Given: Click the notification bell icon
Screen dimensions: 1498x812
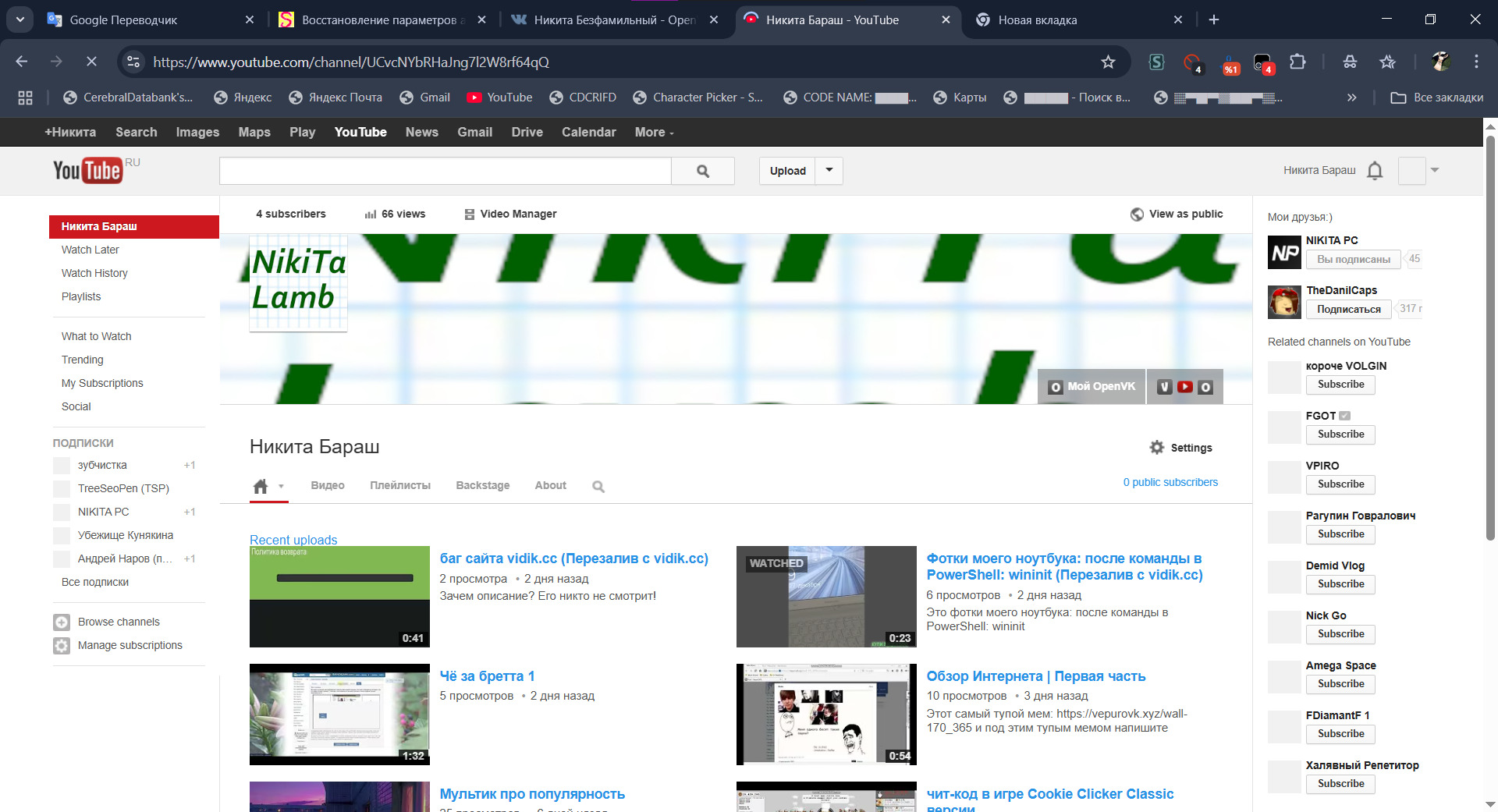Looking at the screenshot, I should tap(1375, 171).
